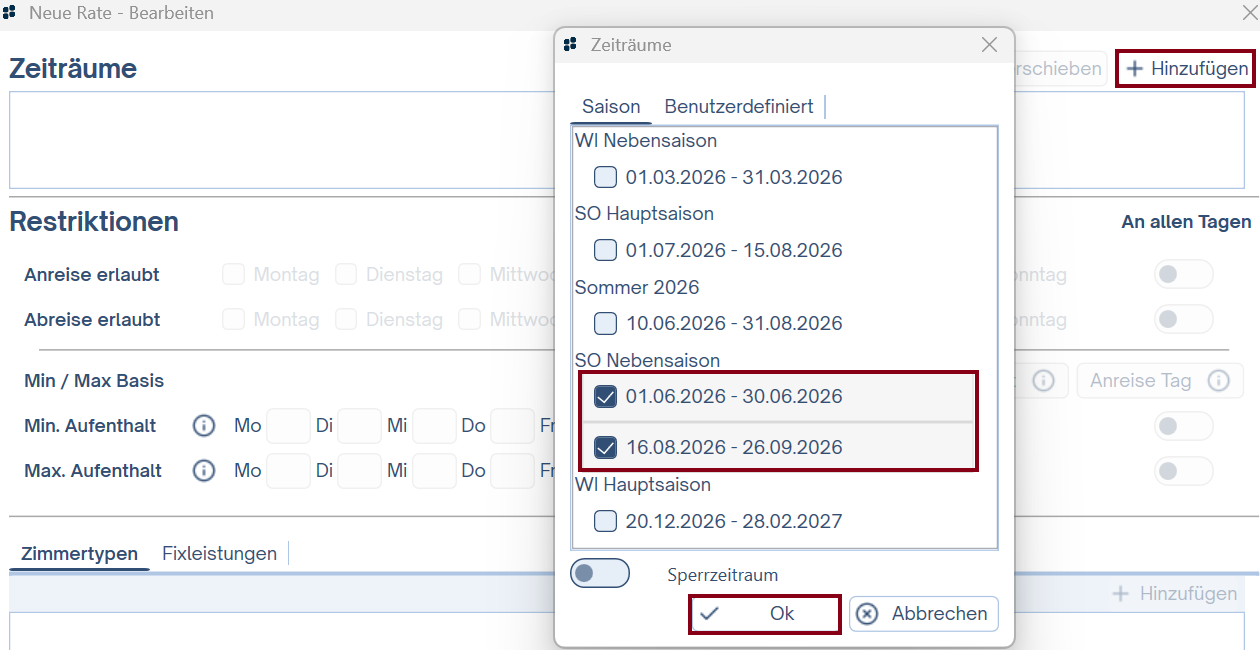Toggle Anreise erlaubt for all days
Viewport: 1260px width, 650px height.
click(x=1183, y=275)
